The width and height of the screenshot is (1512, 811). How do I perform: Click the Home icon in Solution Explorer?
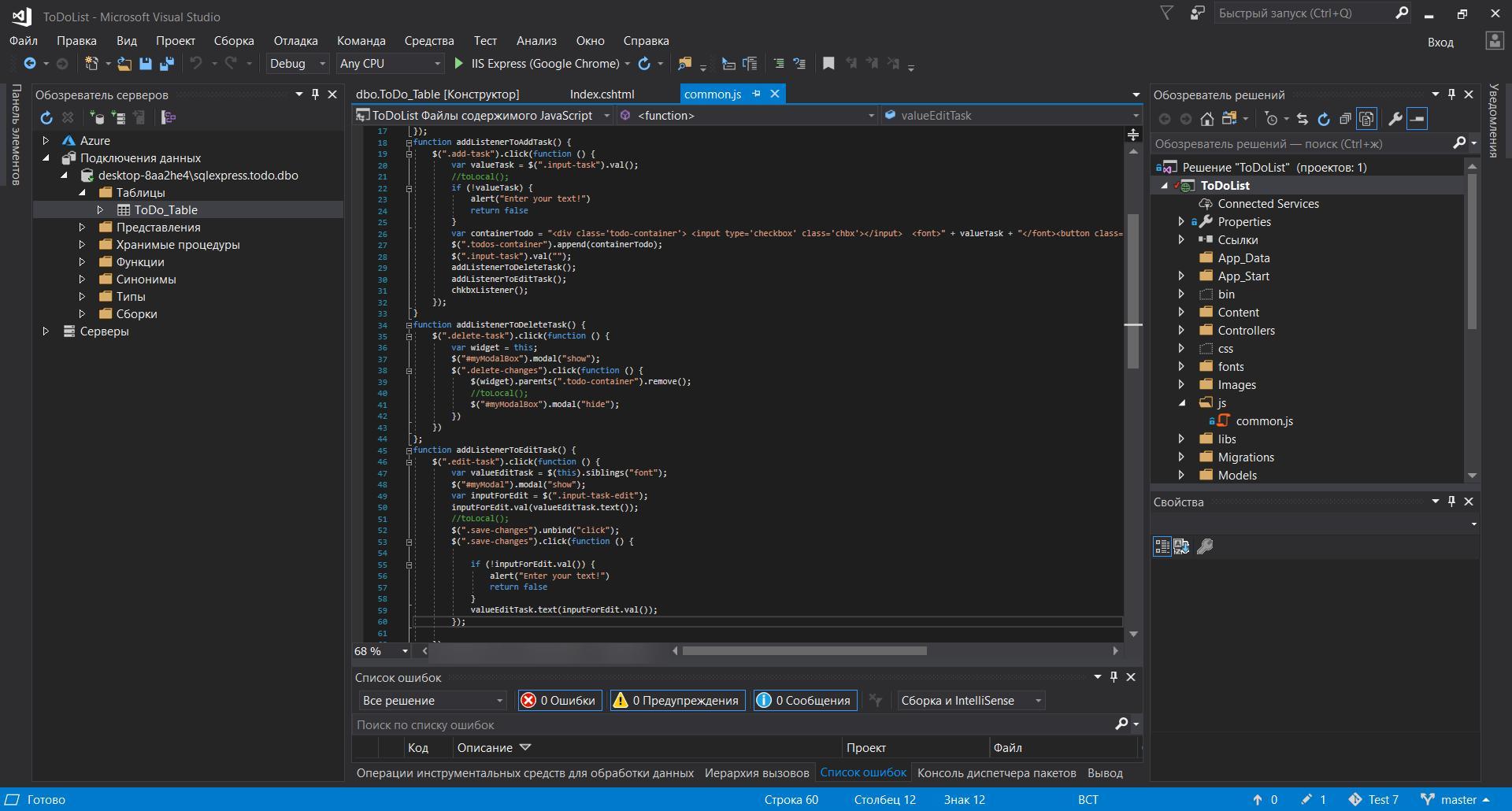pyautogui.click(x=1206, y=119)
